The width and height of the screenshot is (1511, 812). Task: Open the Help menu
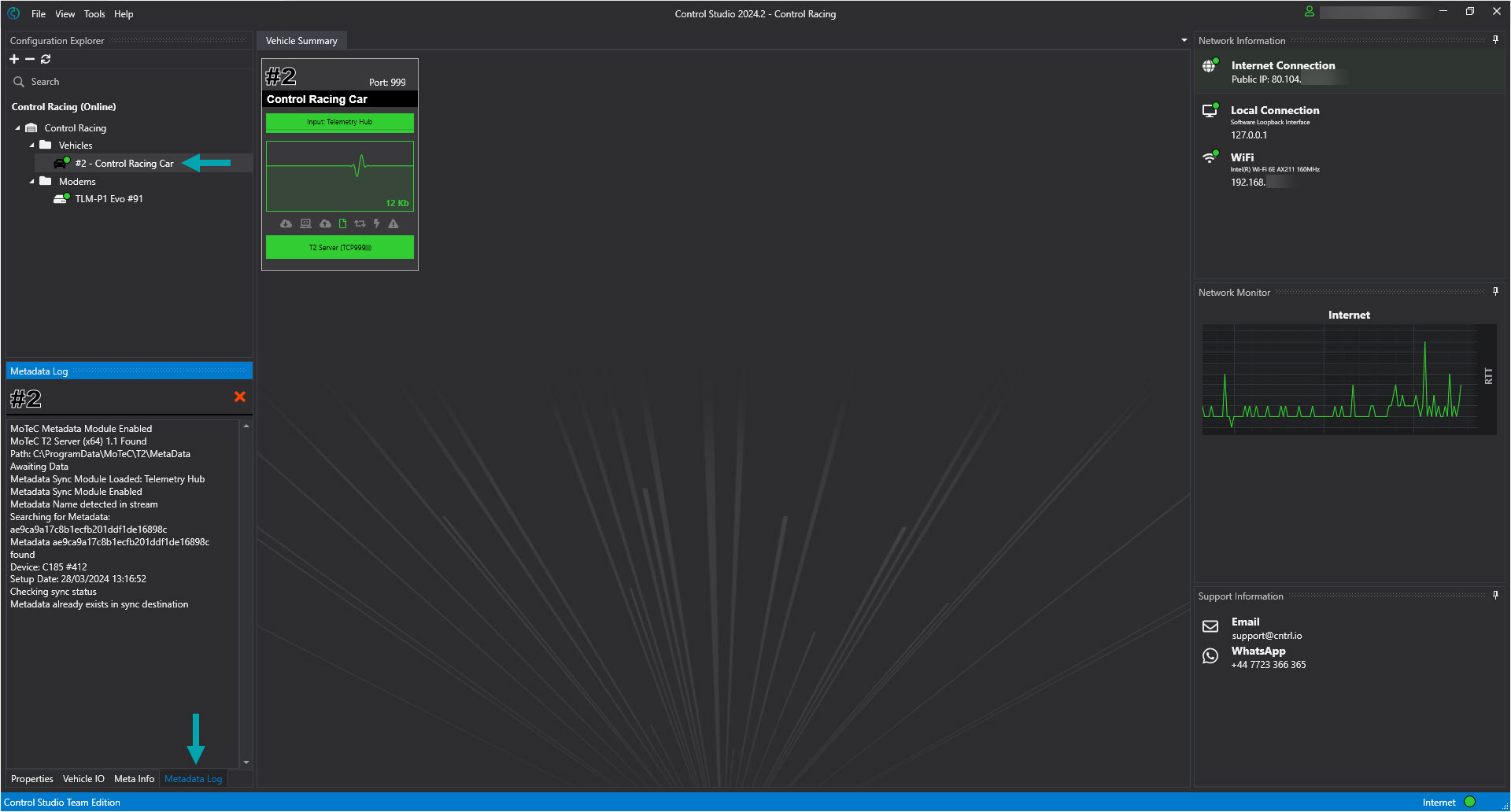pos(124,14)
